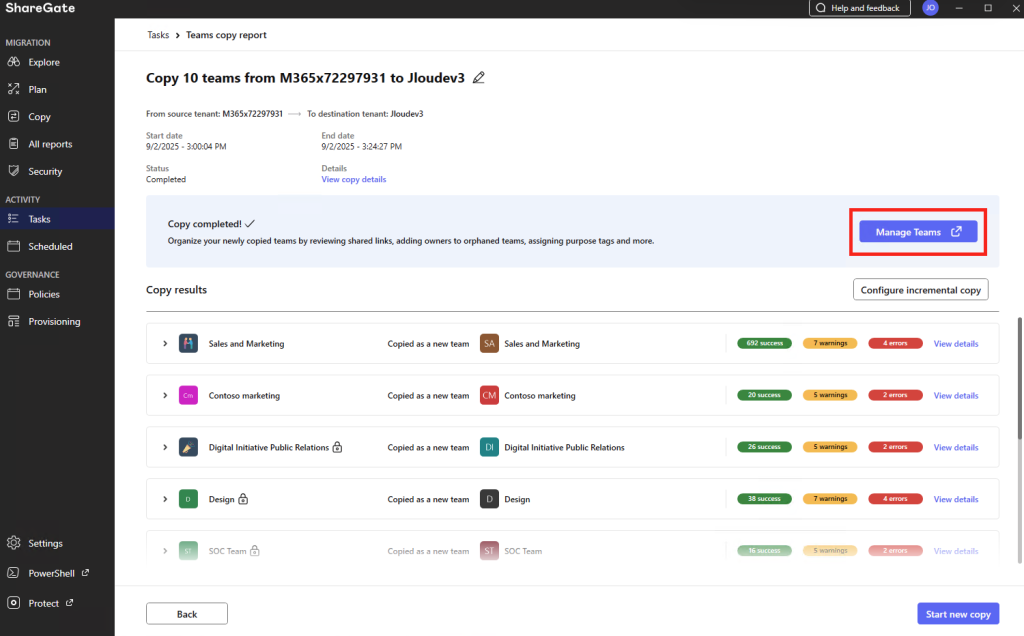Screen dimensions: 1024x636
Task: Expand the SOC Team row
Action: click(165, 551)
